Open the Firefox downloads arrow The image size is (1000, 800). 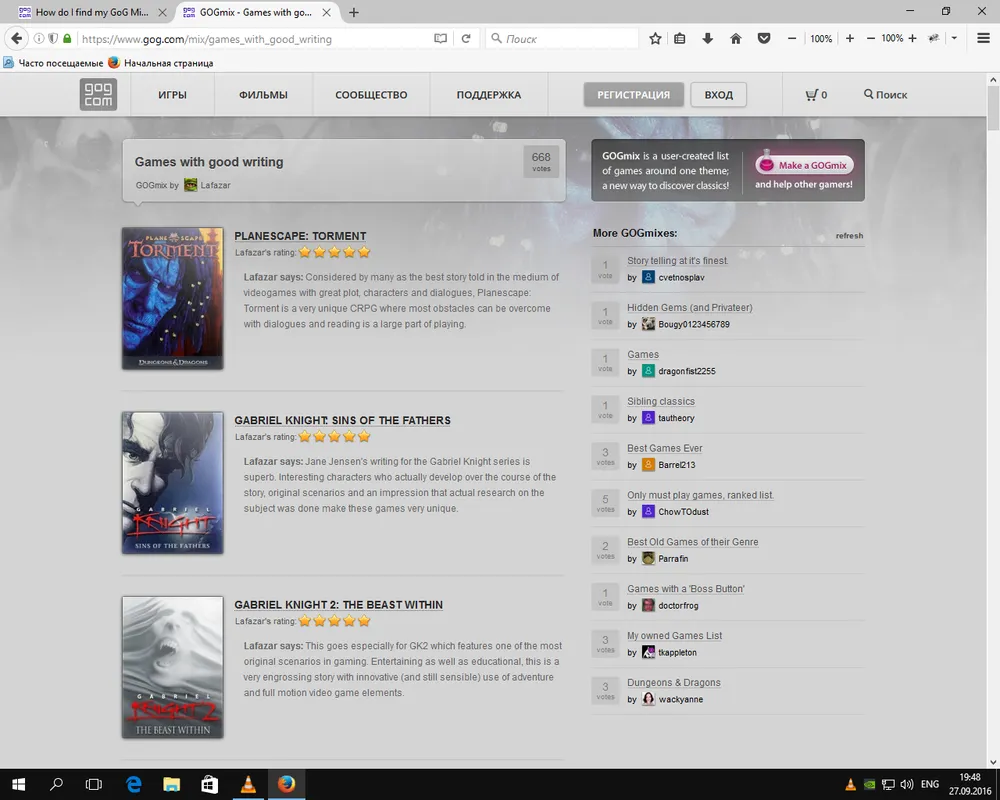(708, 39)
